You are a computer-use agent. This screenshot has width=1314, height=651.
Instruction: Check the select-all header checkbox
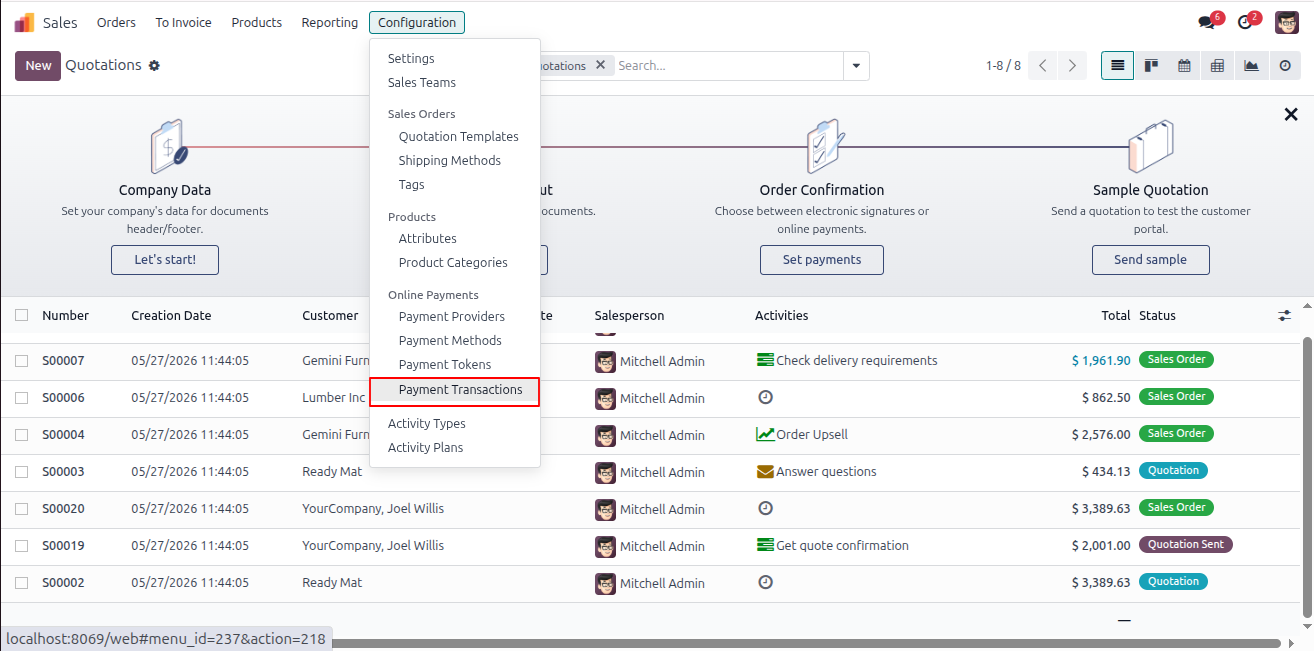tap(22, 315)
